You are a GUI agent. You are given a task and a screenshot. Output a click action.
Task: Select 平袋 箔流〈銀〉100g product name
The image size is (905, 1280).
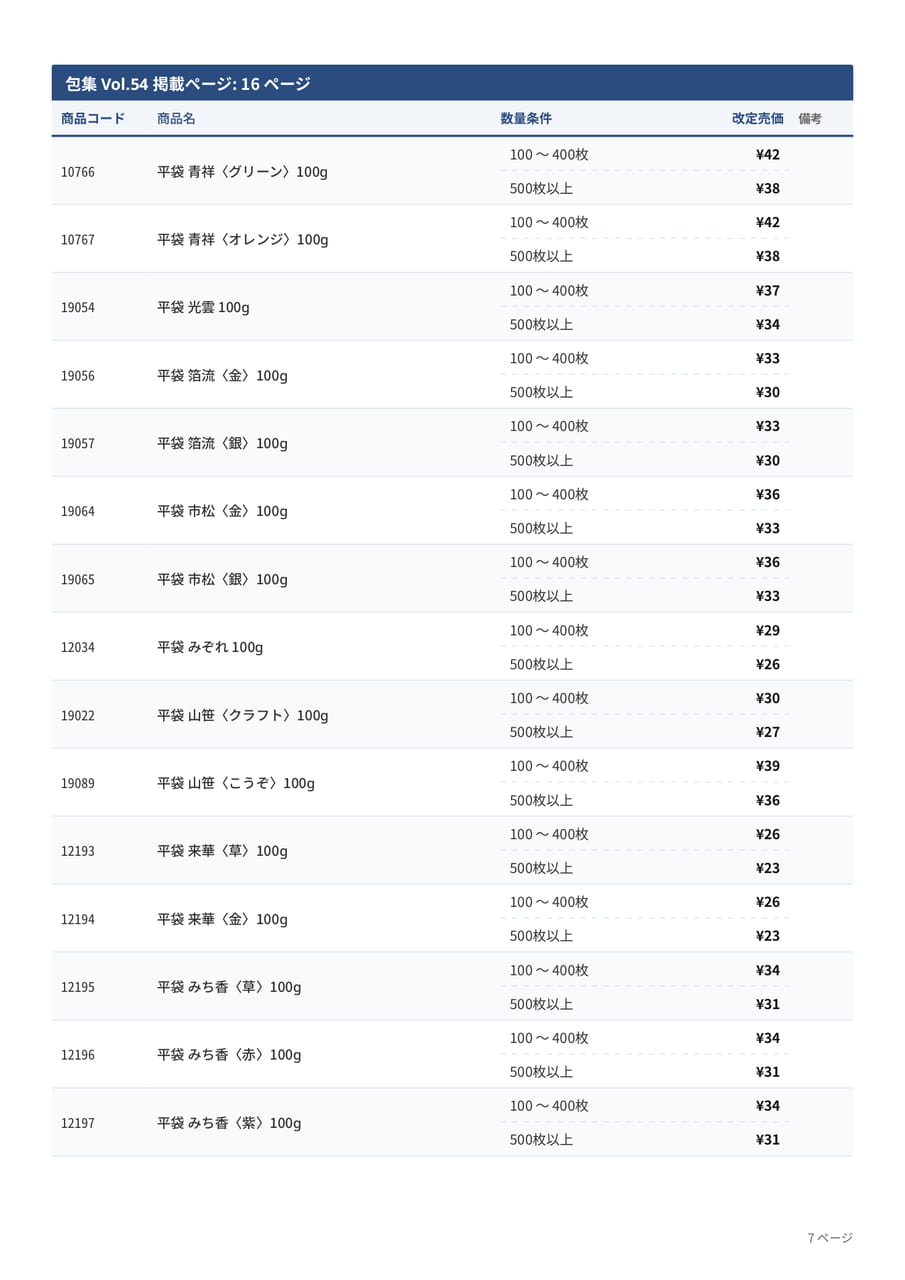[x=222, y=443]
